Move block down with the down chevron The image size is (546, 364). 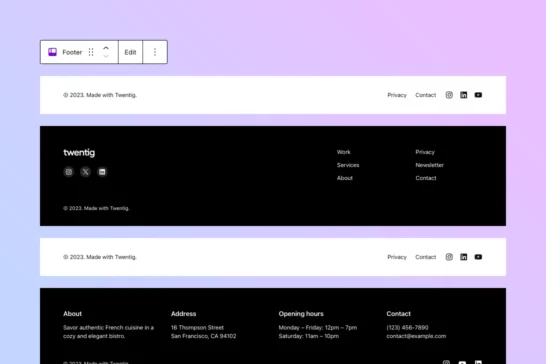(x=106, y=56)
